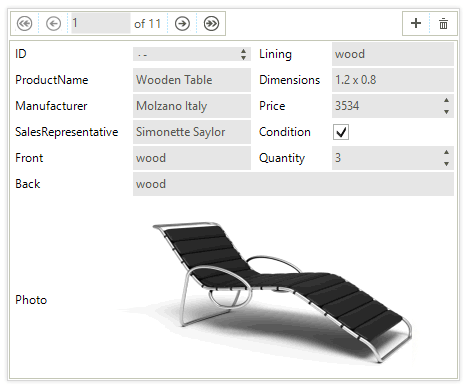Click the 'Front' label

(x=29, y=158)
